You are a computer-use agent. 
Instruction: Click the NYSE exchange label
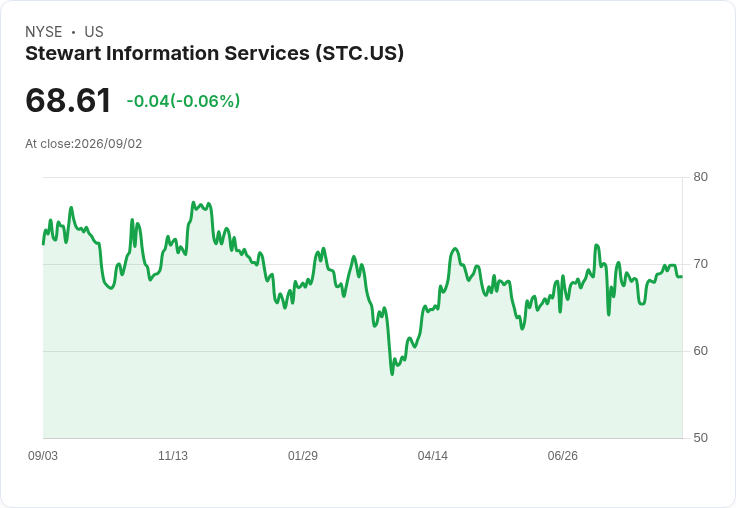(44, 32)
